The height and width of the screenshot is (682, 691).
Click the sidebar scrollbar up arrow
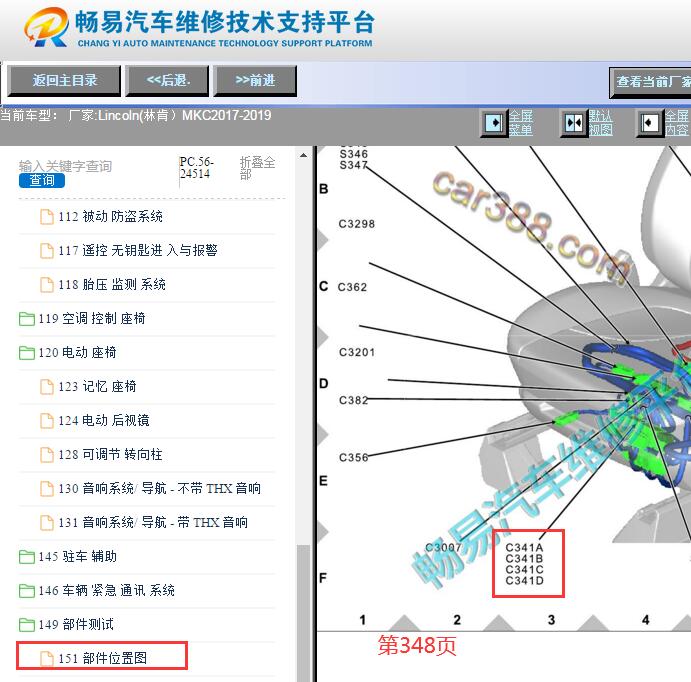303,156
